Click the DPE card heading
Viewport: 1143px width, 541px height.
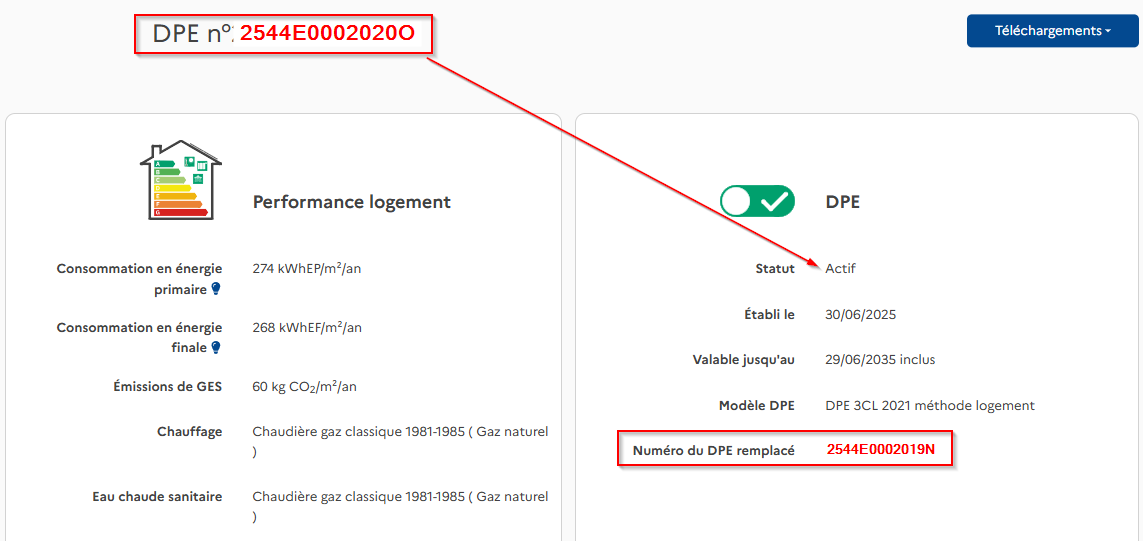(x=843, y=202)
